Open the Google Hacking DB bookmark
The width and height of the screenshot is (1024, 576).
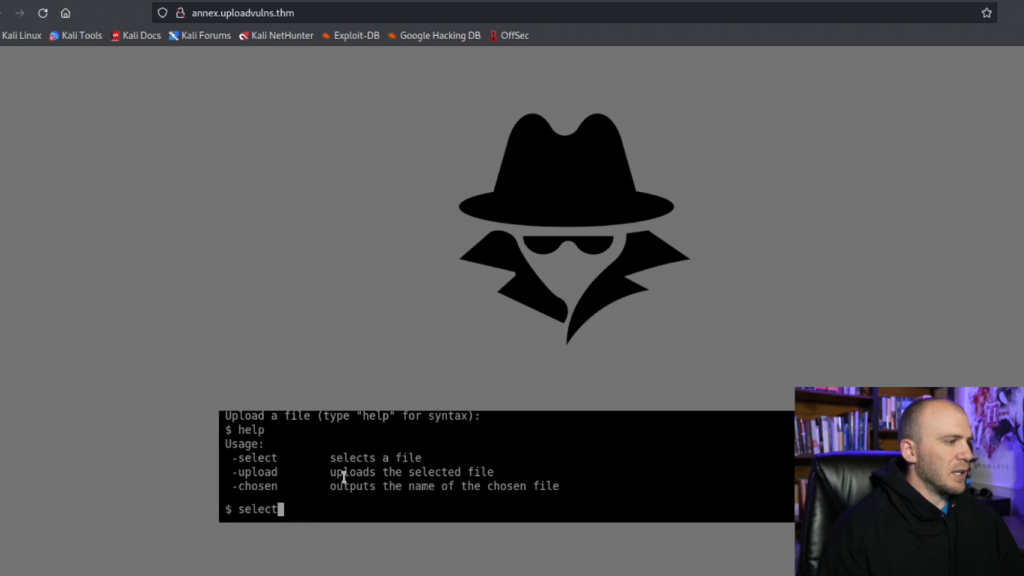tap(434, 35)
